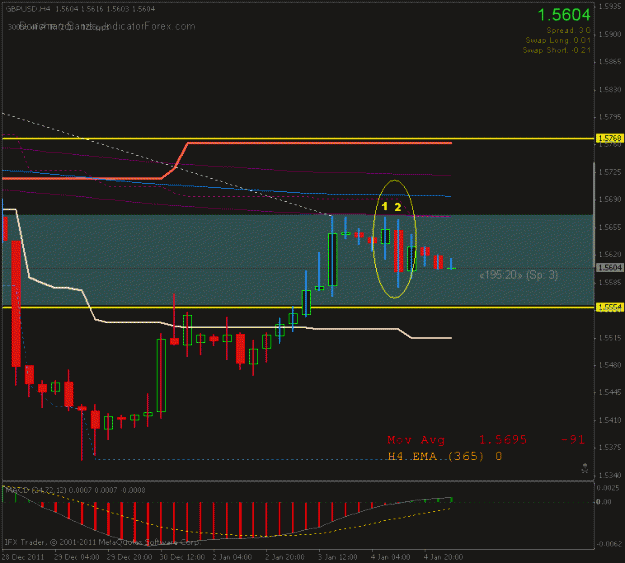Click the 1.5655 price scale value
Viewport: 625px width, 563px height.
(x=610, y=227)
